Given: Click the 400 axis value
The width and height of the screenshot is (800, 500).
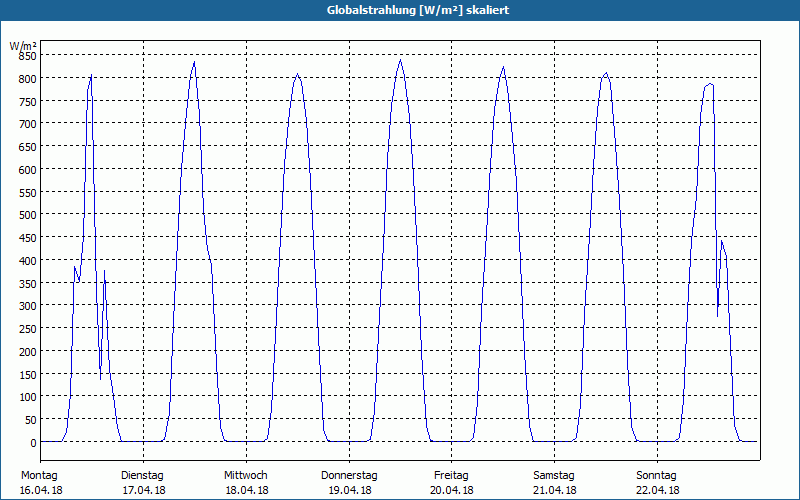Looking at the screenshot, I should pos(27,261).
